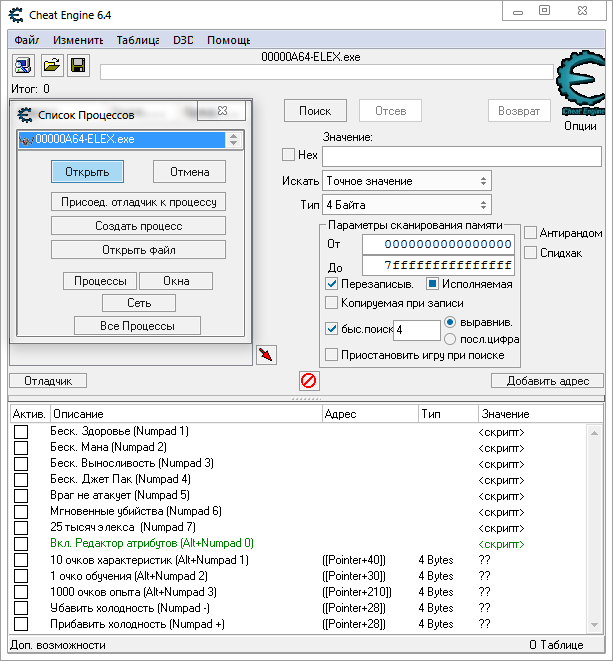Click the scan progress bar under the process name

[x=327, y=72]
